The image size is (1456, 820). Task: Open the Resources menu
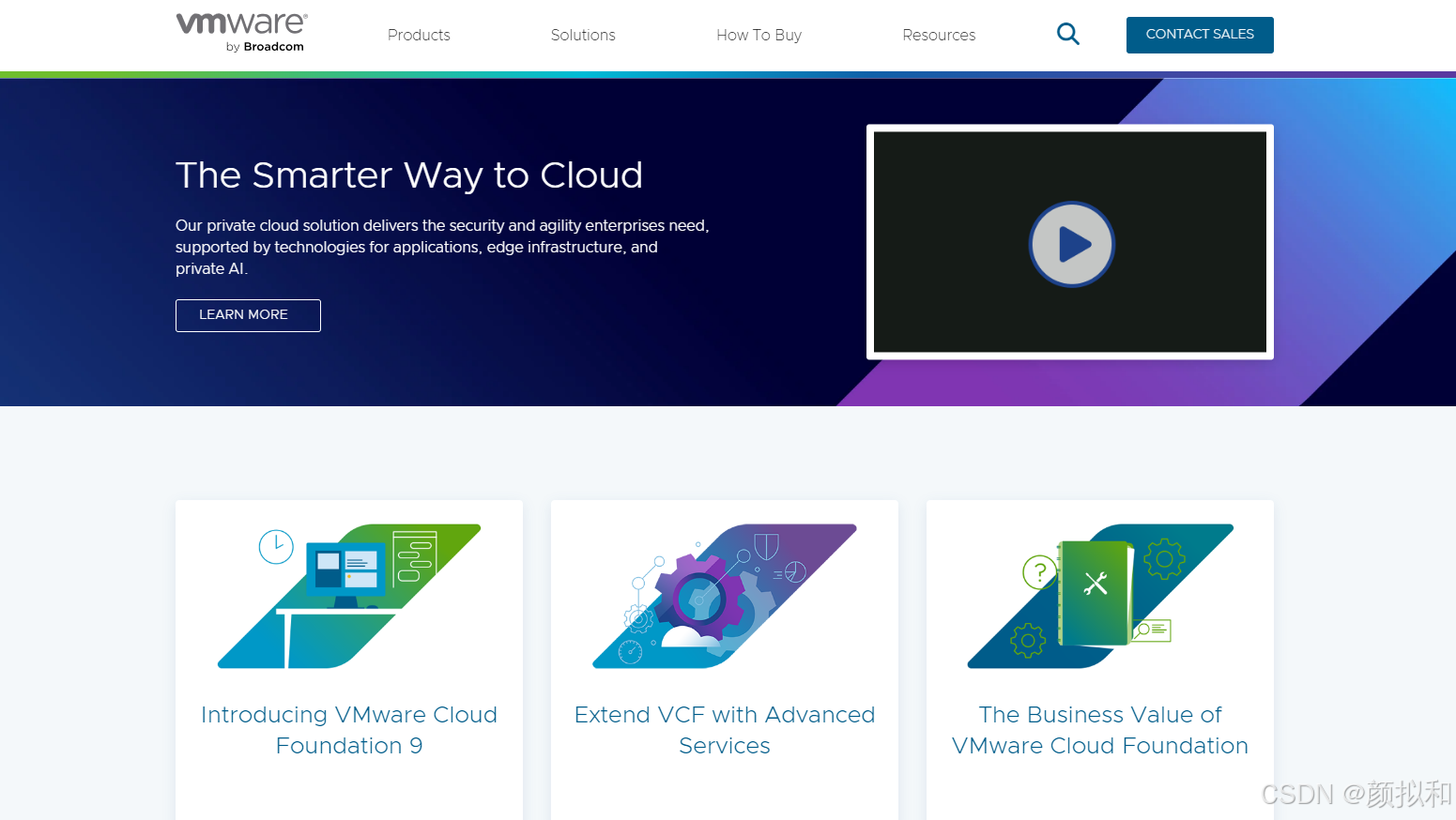coord(939,35)
